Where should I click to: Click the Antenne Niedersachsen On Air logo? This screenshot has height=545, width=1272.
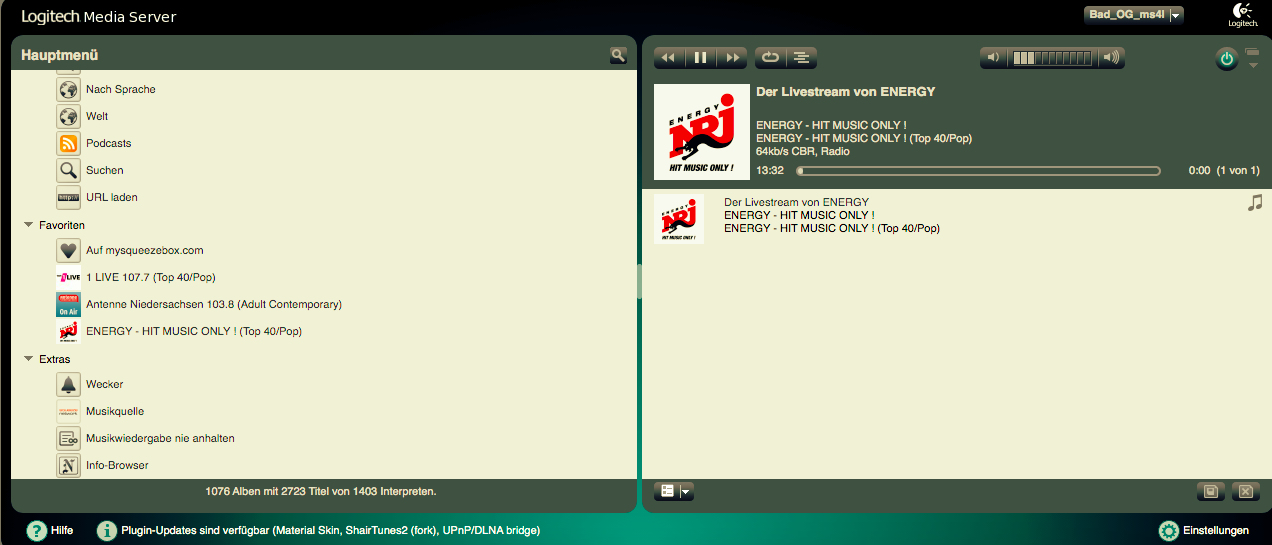[x=69, y=304]
